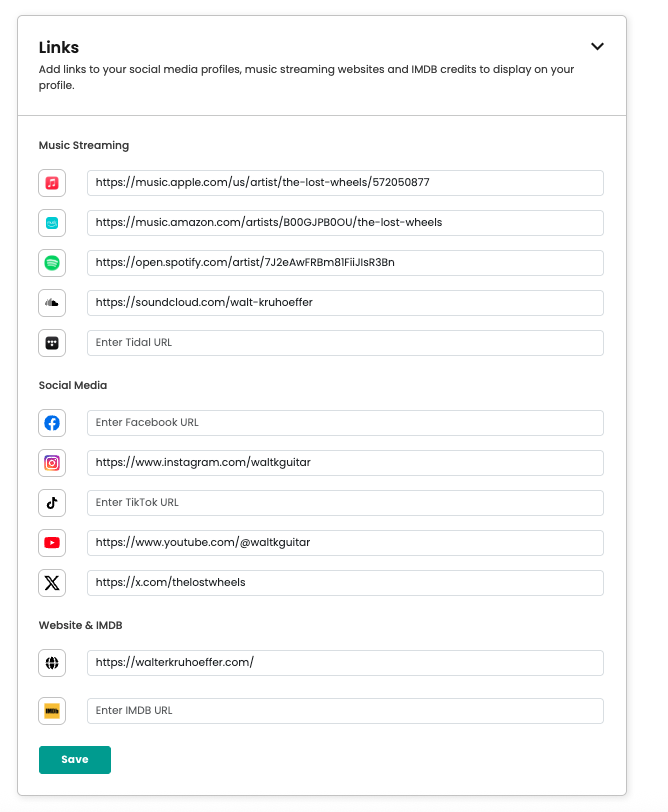The height and width of the screenshot is (812, 668).
Task: Click the personal website URL field
Action: pyautogui.click(x=345, y=663)
